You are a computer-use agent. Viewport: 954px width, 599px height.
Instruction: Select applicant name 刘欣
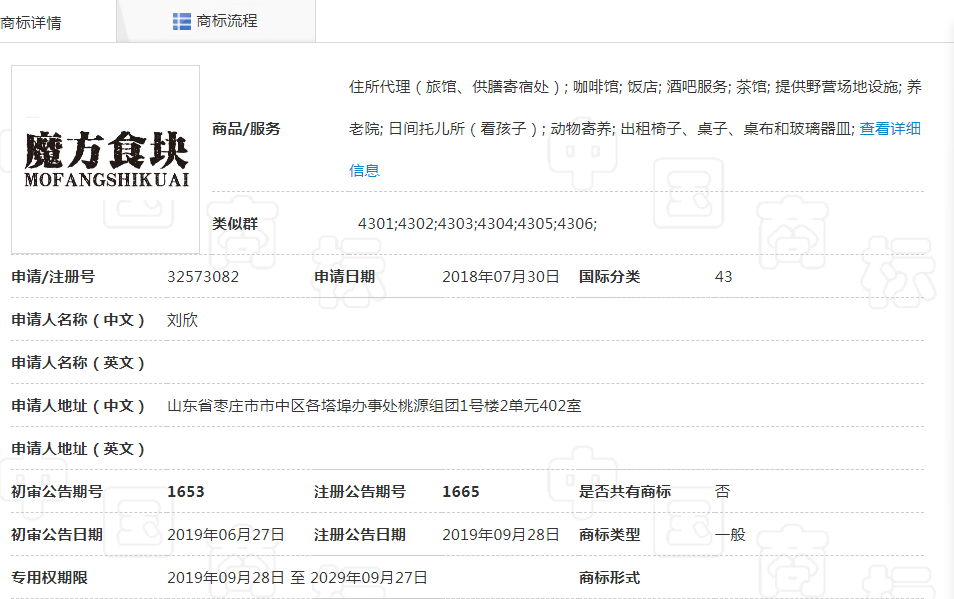click(182, 320)
